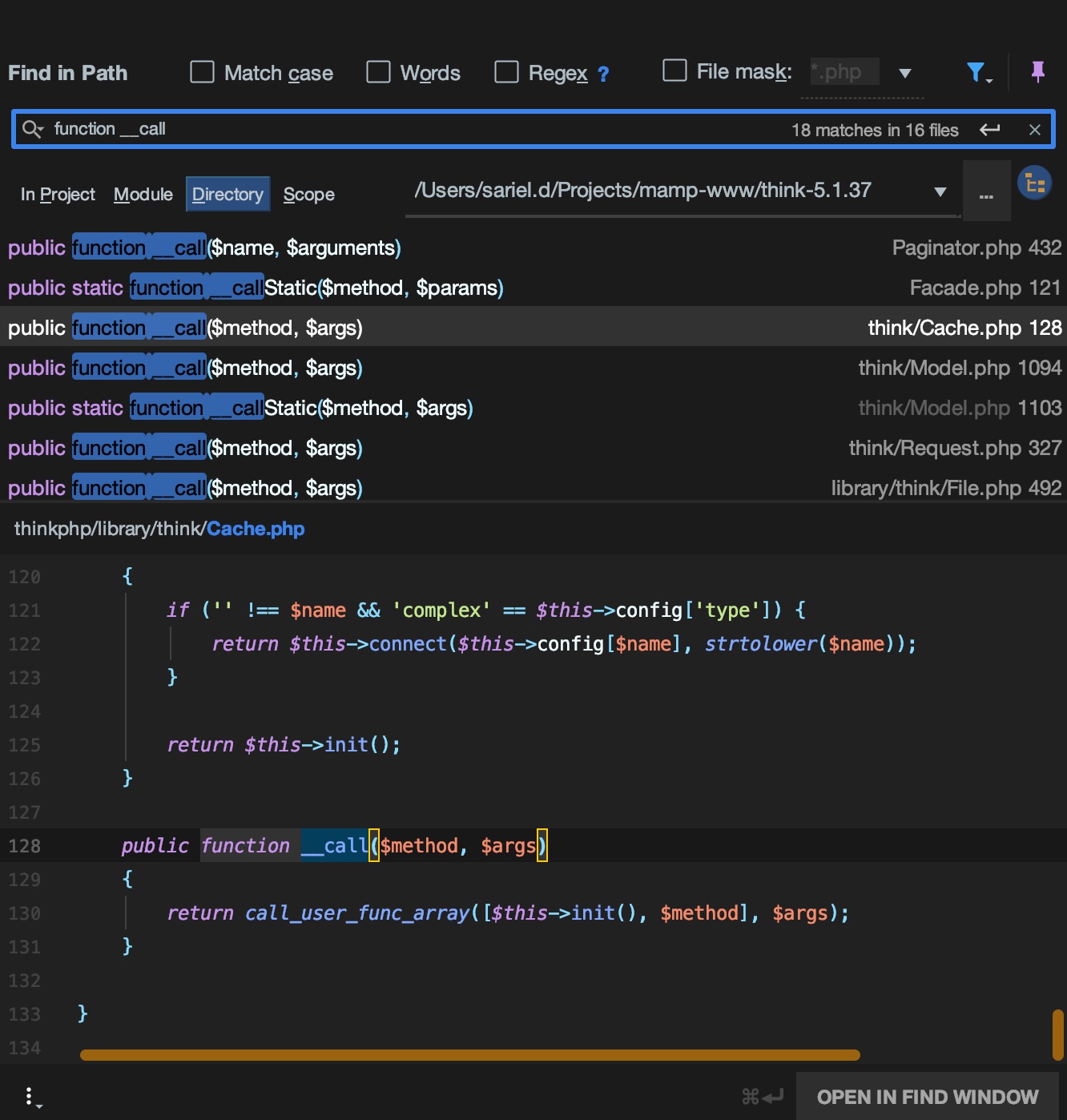This screenshot has height=1120, width=1067.
Task: Click the *.php file mask field
Action: (x=844, y=71)
